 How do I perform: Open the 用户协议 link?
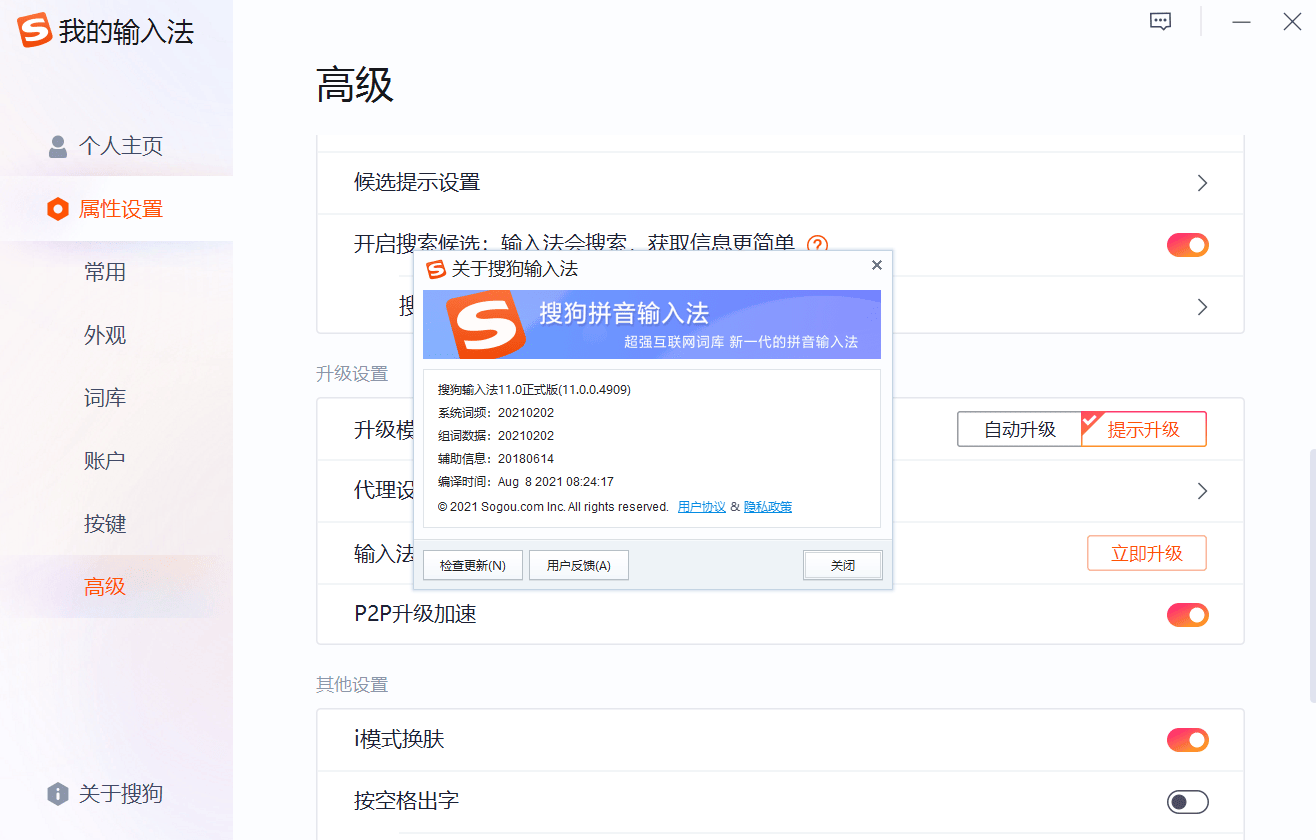[x=702, y=507]
